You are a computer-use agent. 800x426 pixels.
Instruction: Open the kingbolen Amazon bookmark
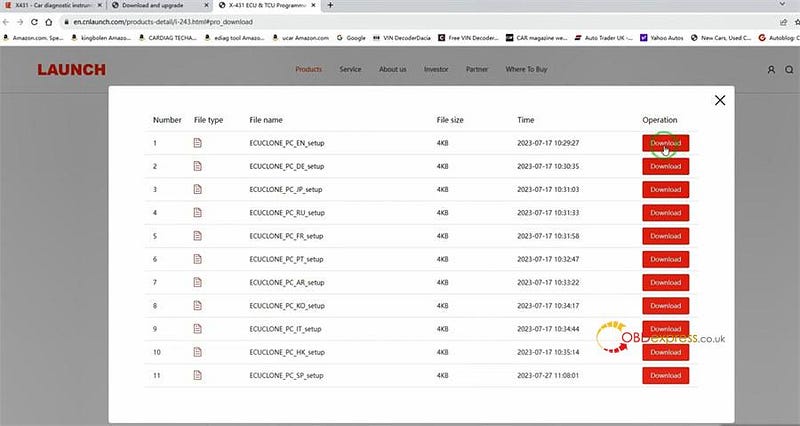point(101,38)
